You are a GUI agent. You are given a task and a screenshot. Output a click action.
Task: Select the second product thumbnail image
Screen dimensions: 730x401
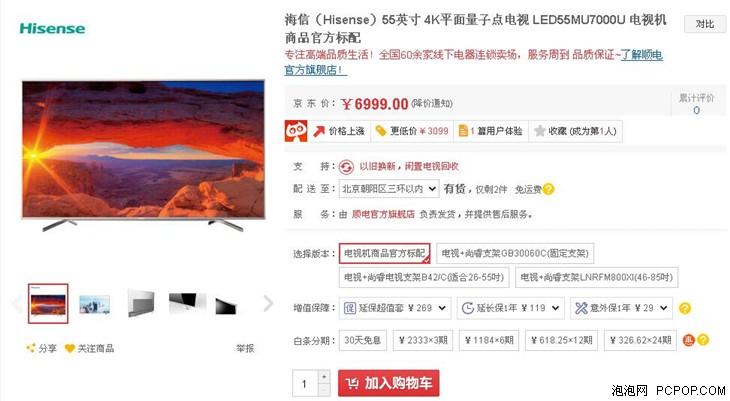(95, 304)
